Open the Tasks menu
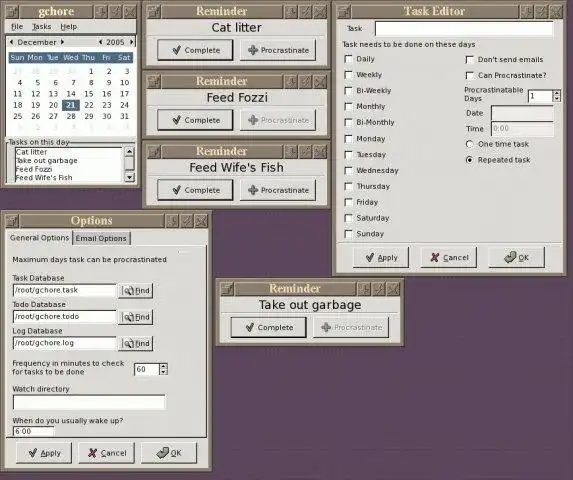The width and height of the screenshot is (573, 480). [x=42, y=27]
